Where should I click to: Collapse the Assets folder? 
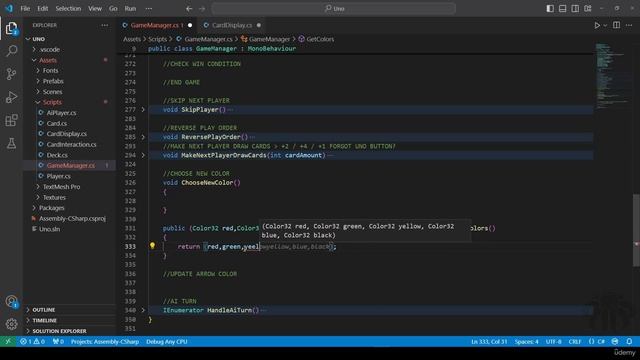pos(48,60)
